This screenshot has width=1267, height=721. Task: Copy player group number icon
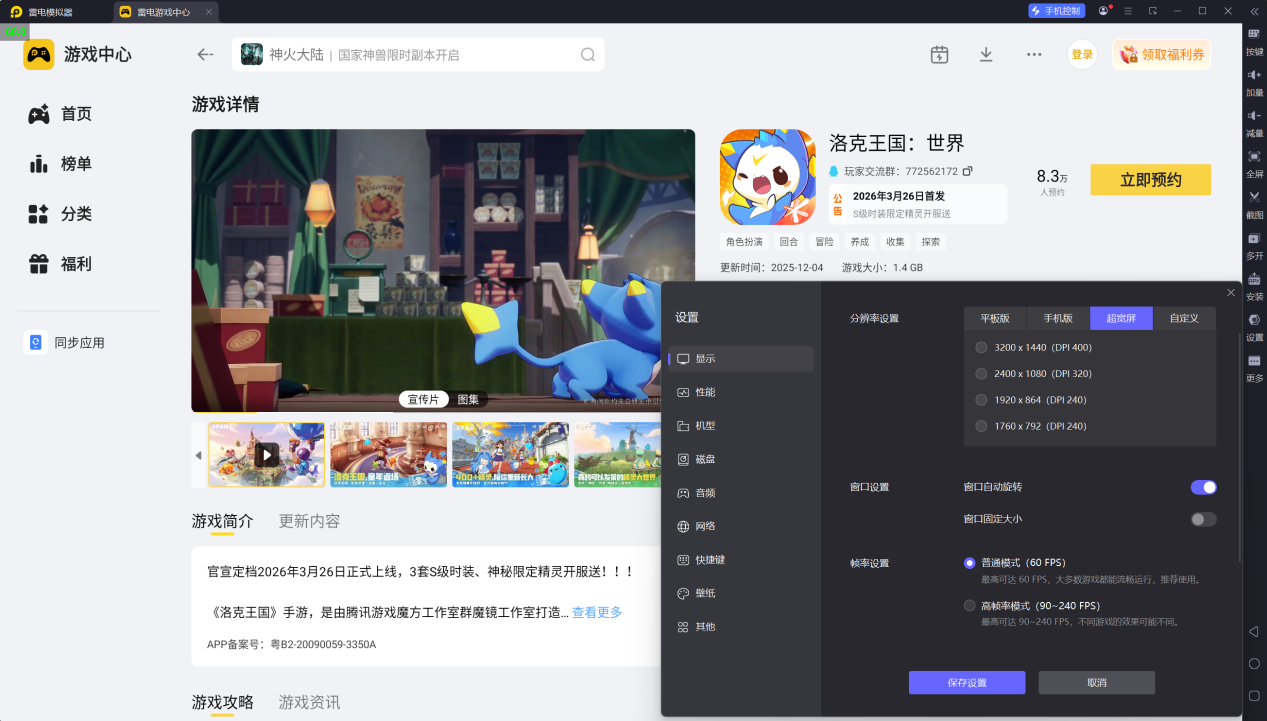pos(967,171)
